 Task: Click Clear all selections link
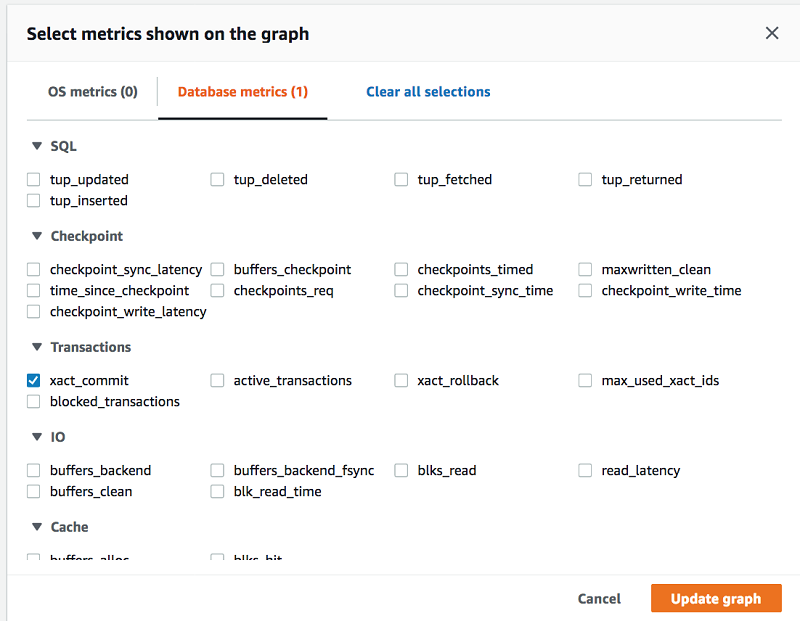click(x=428, y=92)
